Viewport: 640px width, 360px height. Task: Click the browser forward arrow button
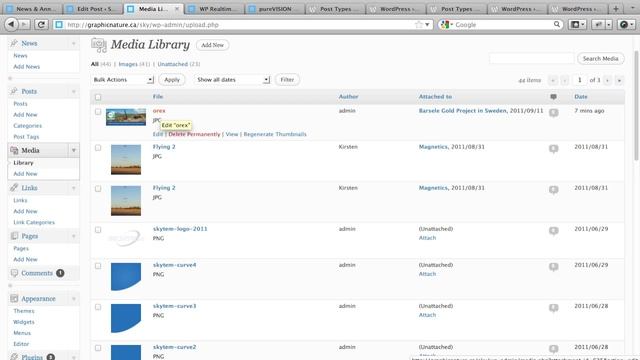(24, 24)
